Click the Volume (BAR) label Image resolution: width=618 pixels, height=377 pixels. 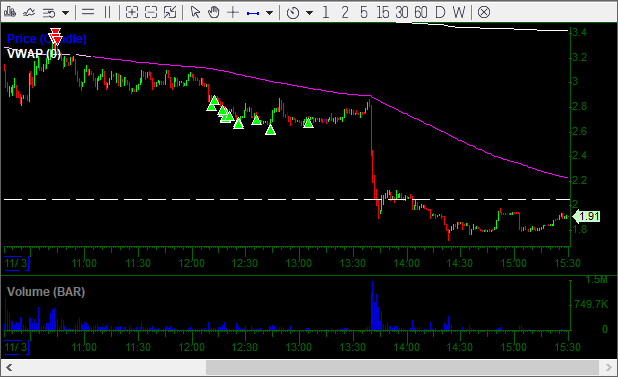click(x=46, y=292)
